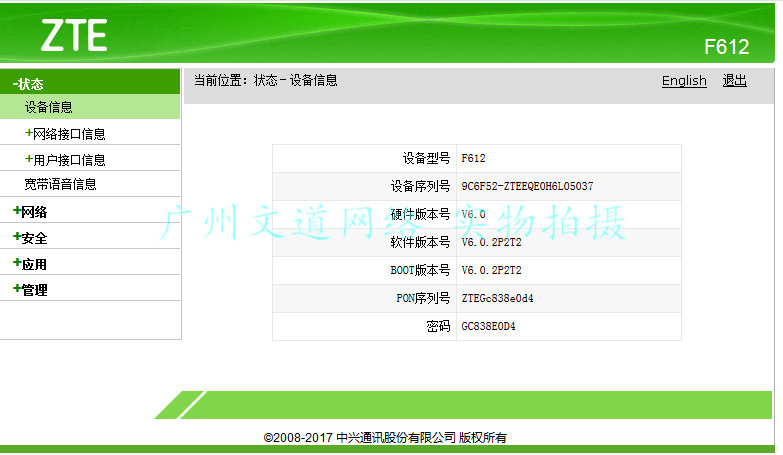
Task: Click the PON序列号 label
Action: pos(423,298)
